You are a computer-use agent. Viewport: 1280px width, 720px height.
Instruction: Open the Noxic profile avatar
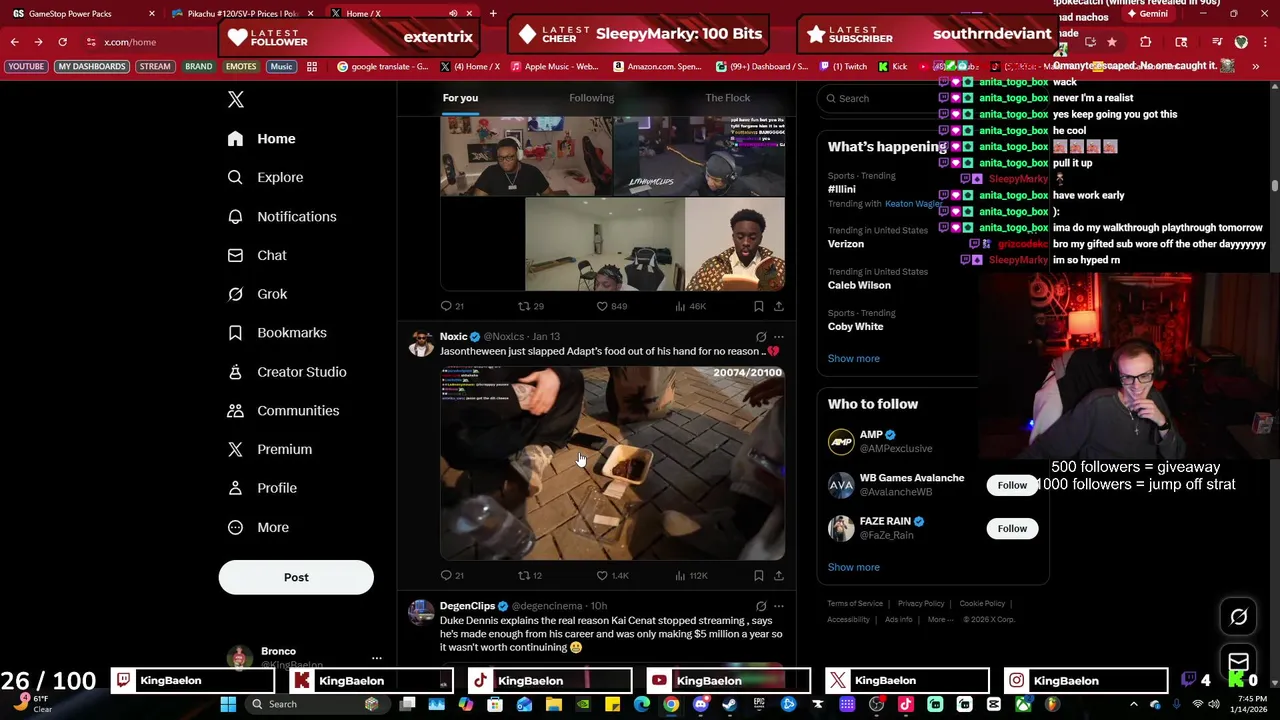(421, 344)
